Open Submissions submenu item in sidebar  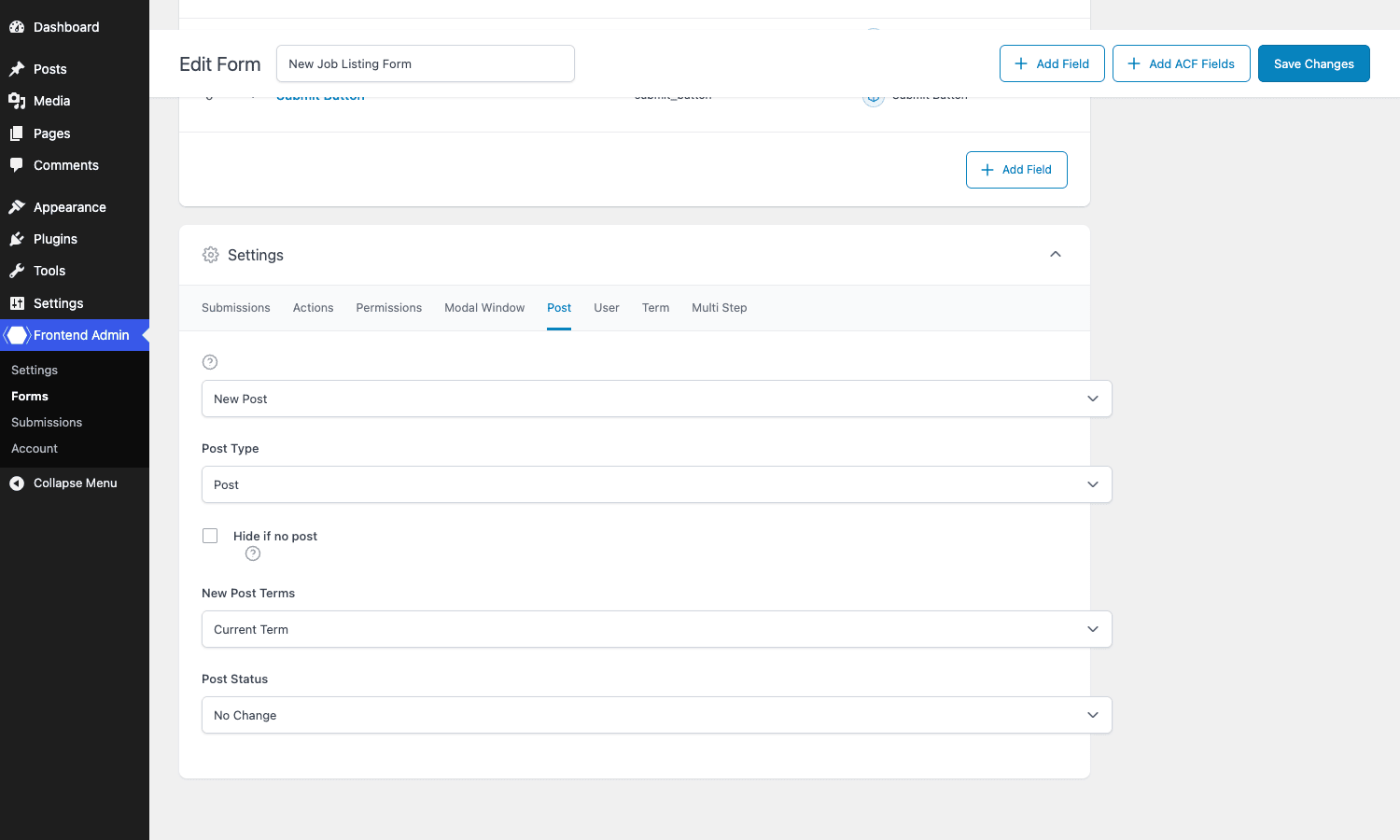47,423
